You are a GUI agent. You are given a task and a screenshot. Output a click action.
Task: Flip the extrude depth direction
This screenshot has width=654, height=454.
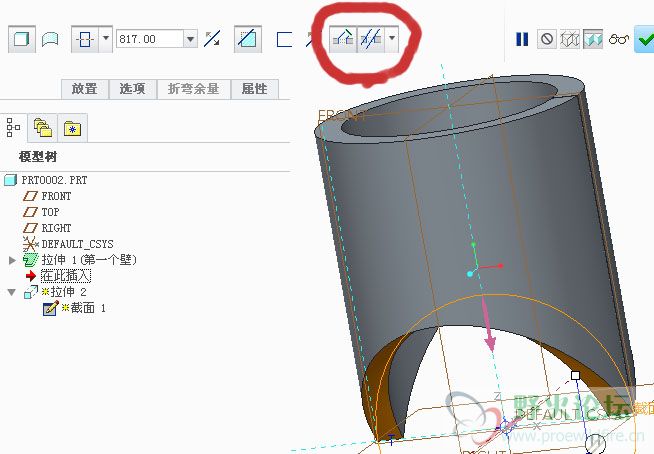(x=212, y=39)
